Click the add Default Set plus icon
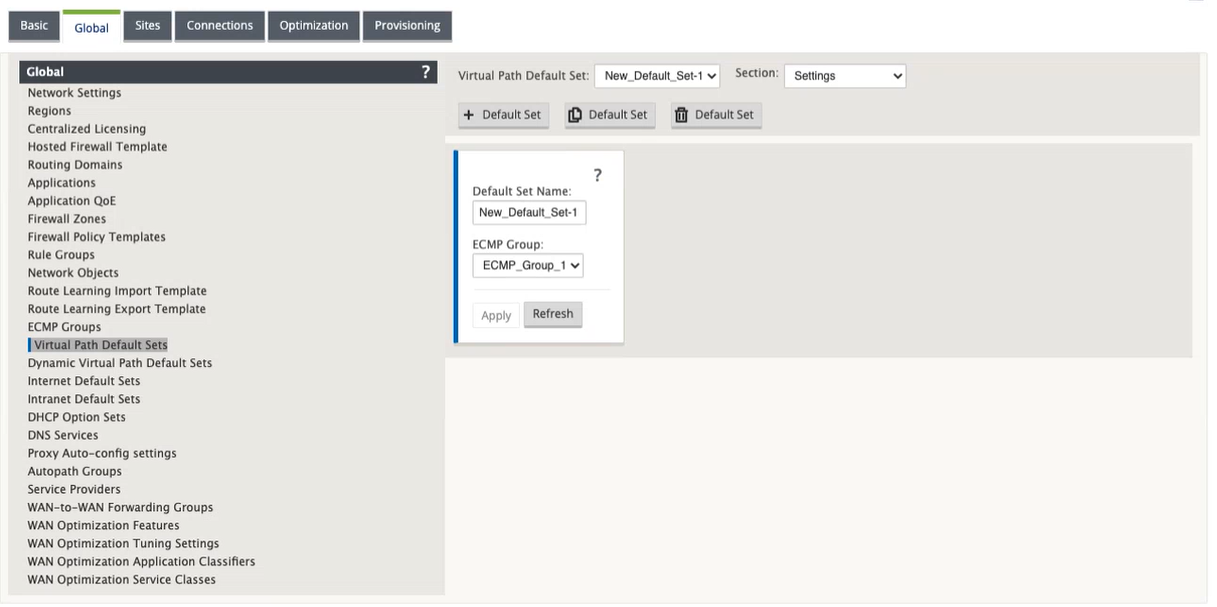 point(469,115)
